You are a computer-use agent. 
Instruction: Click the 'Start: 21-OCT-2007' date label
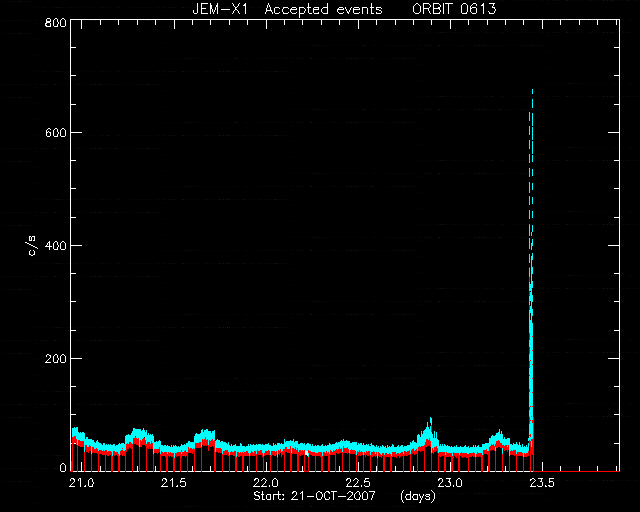(314, 496)
